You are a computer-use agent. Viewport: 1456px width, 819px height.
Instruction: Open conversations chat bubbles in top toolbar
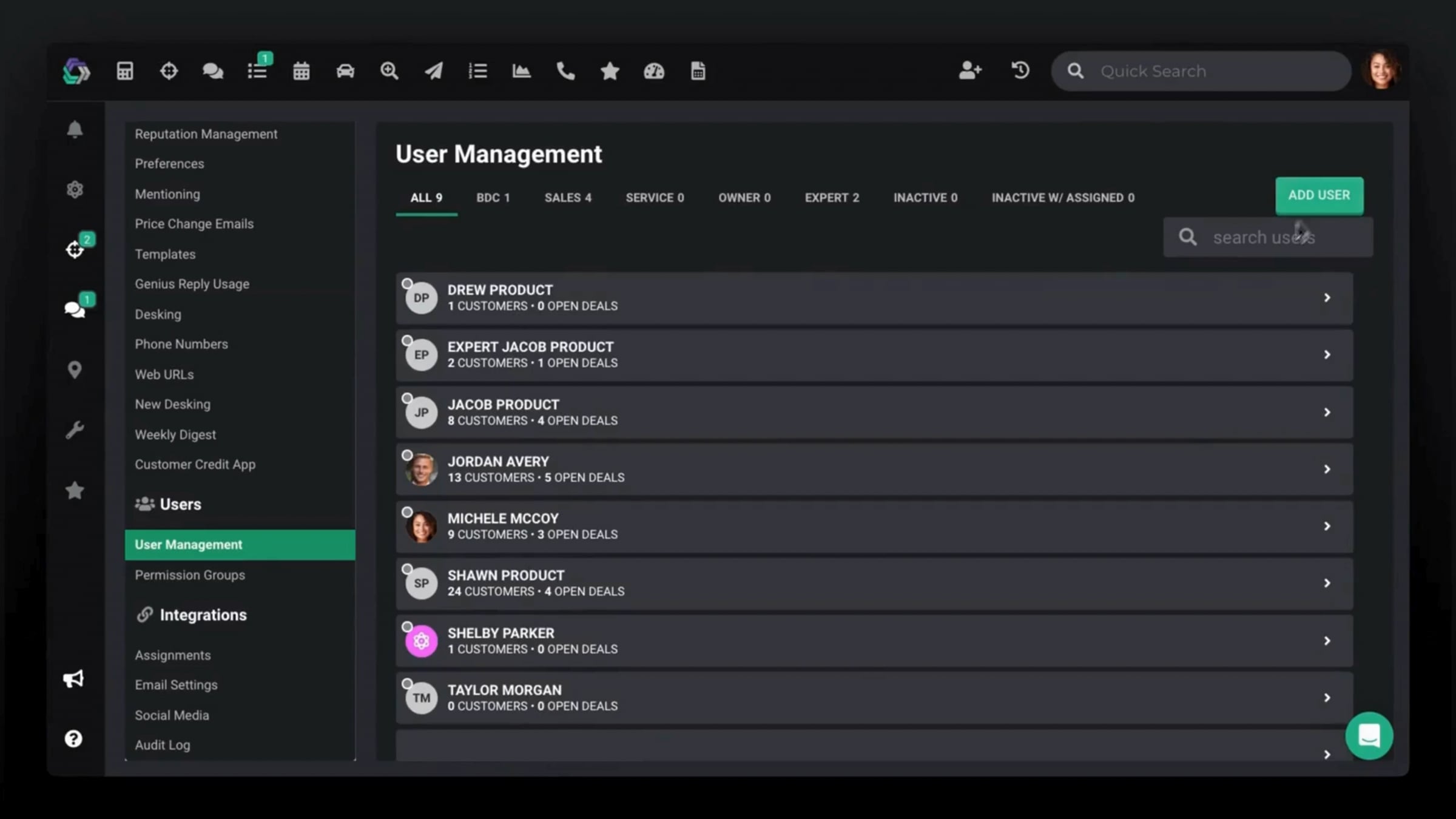click(x=212, y=71)
